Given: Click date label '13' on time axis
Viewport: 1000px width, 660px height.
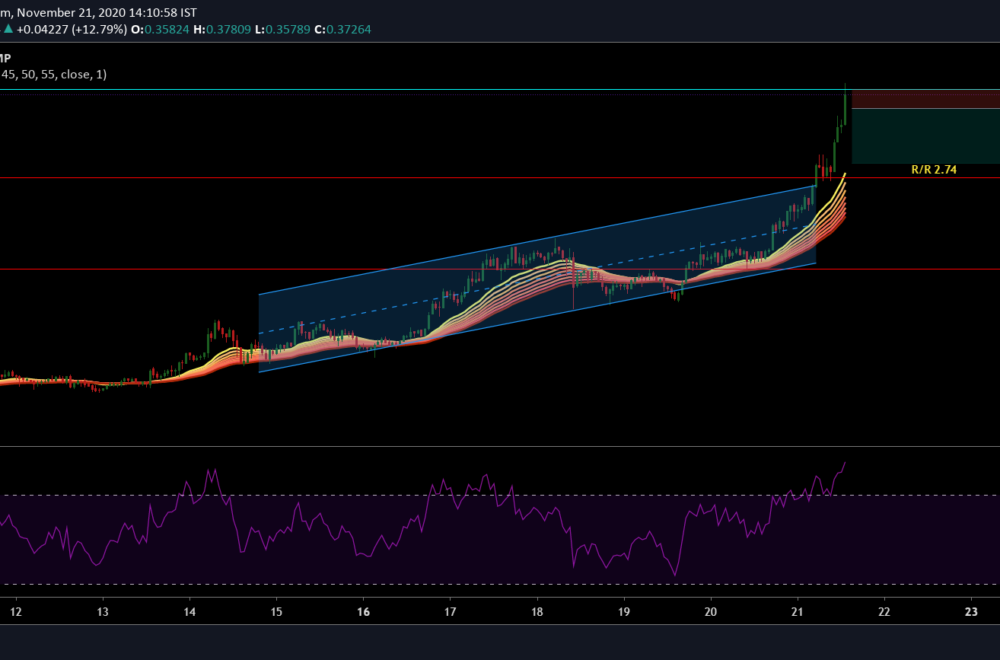Looking at the screenshot, I should coord(103,612).
